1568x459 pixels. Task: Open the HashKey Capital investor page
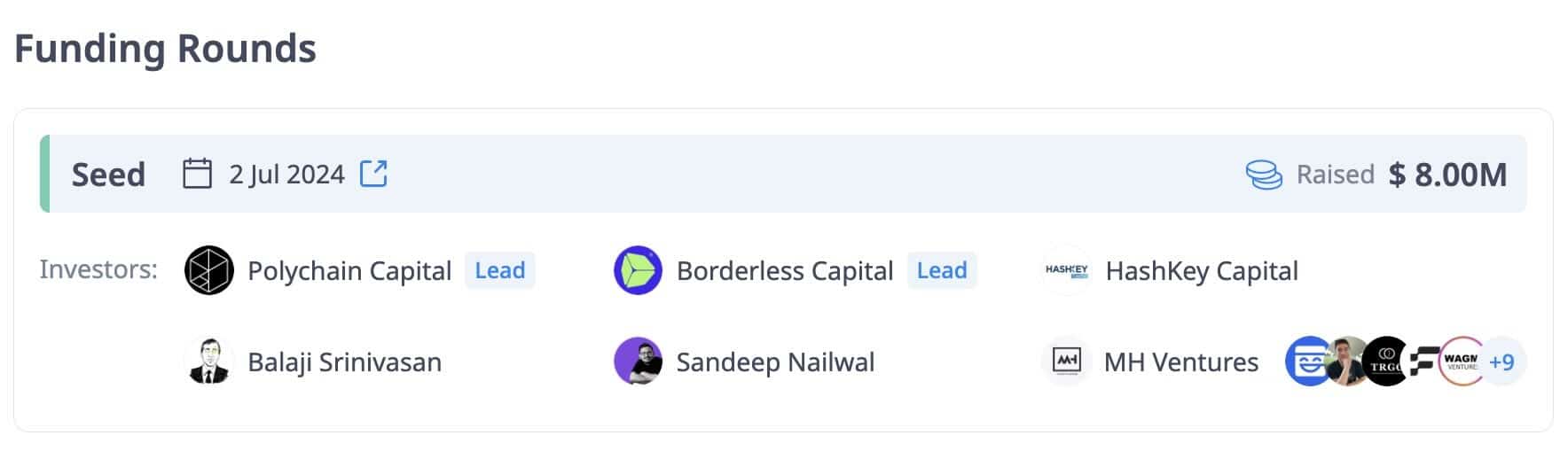[1201, 270]
